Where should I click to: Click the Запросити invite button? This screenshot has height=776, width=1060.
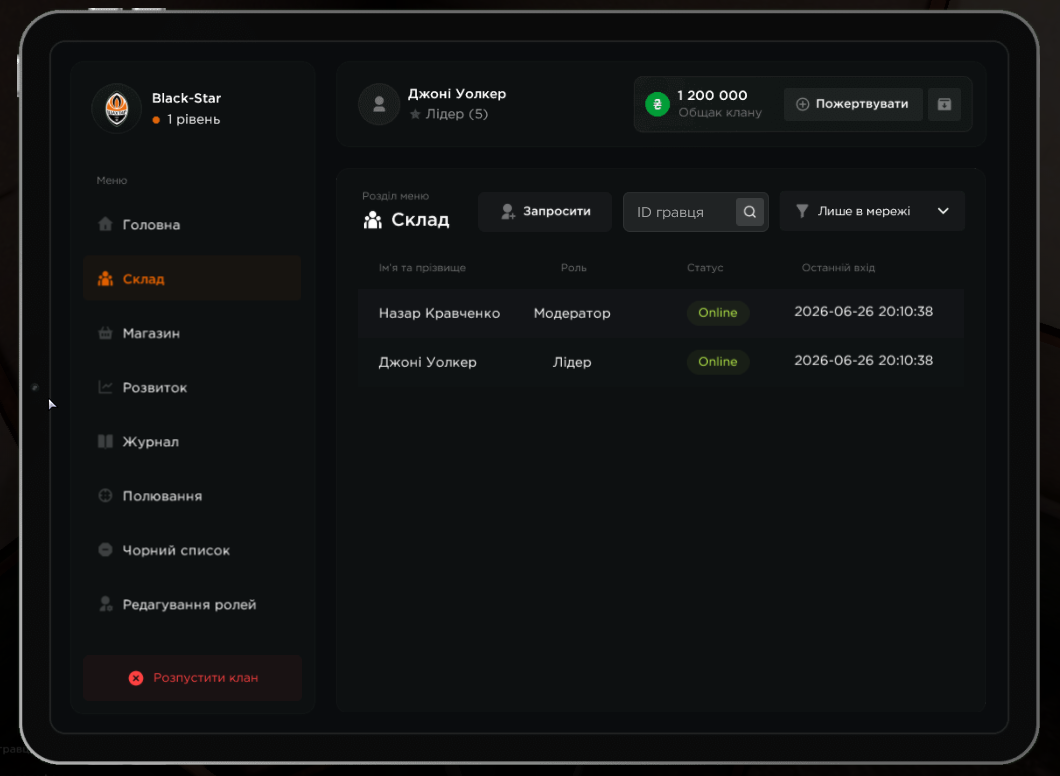click(545, 212)
